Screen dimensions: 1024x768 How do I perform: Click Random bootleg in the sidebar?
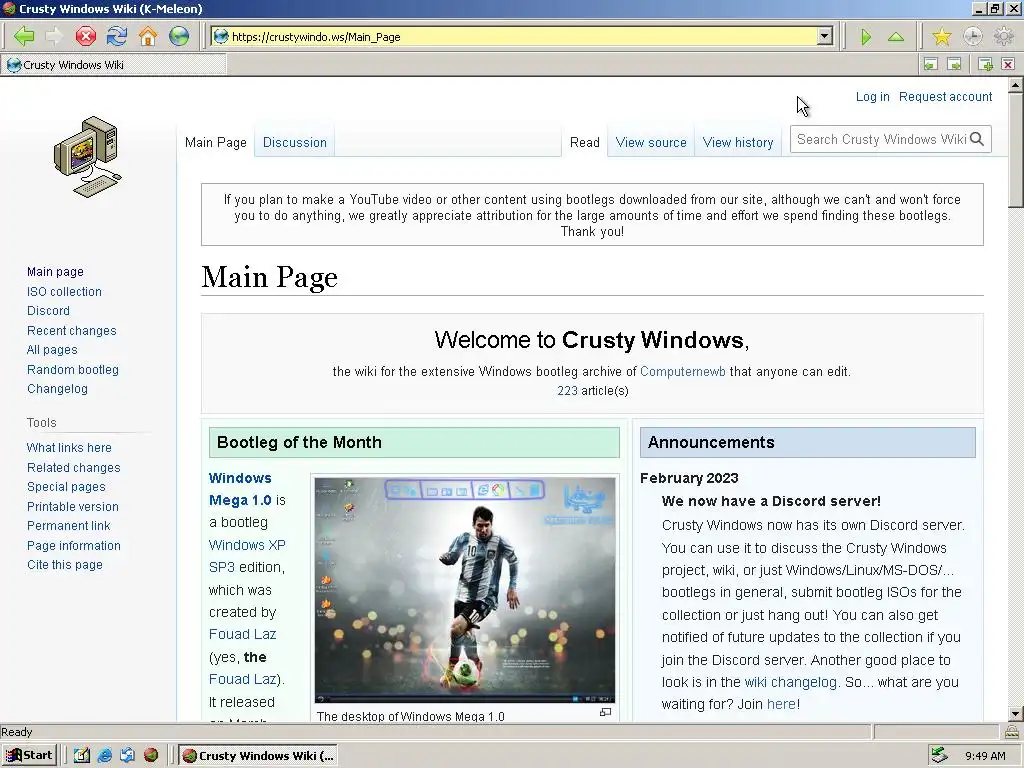[73, 370]
